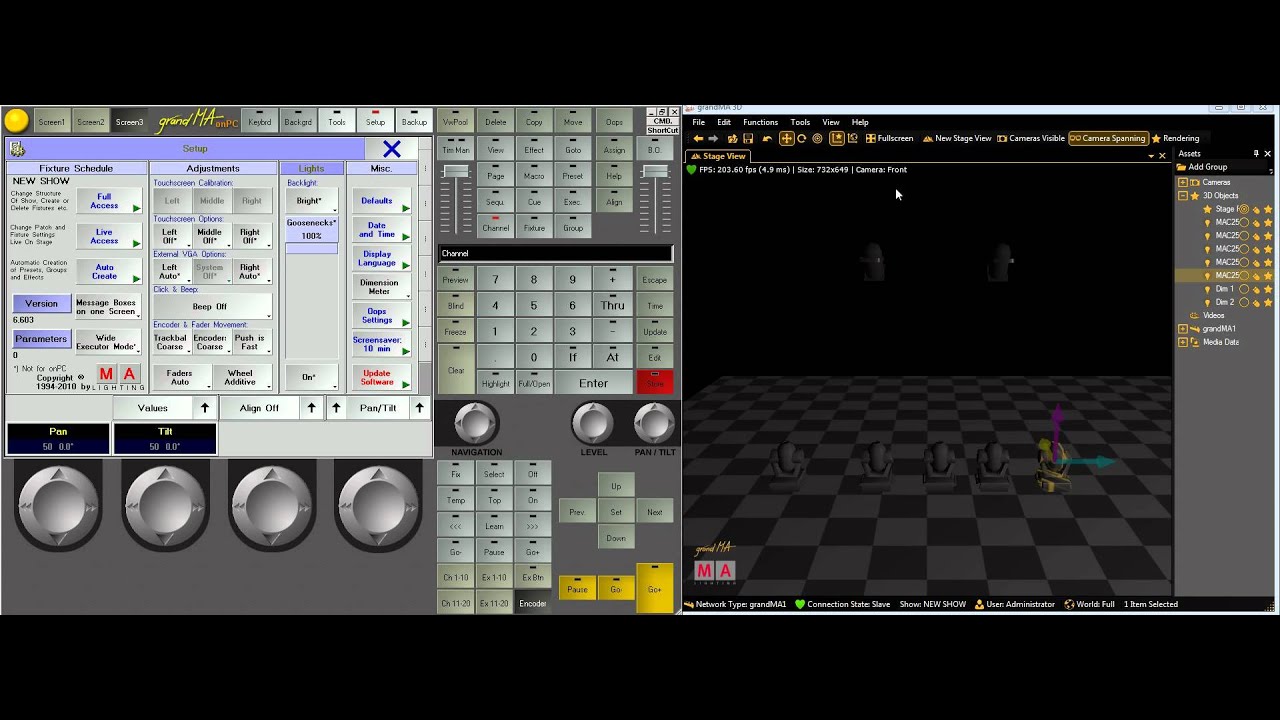Click the undo arrow icon in 3D toolbar
This screenshot has width=1280, height=720.
point(767,139)
